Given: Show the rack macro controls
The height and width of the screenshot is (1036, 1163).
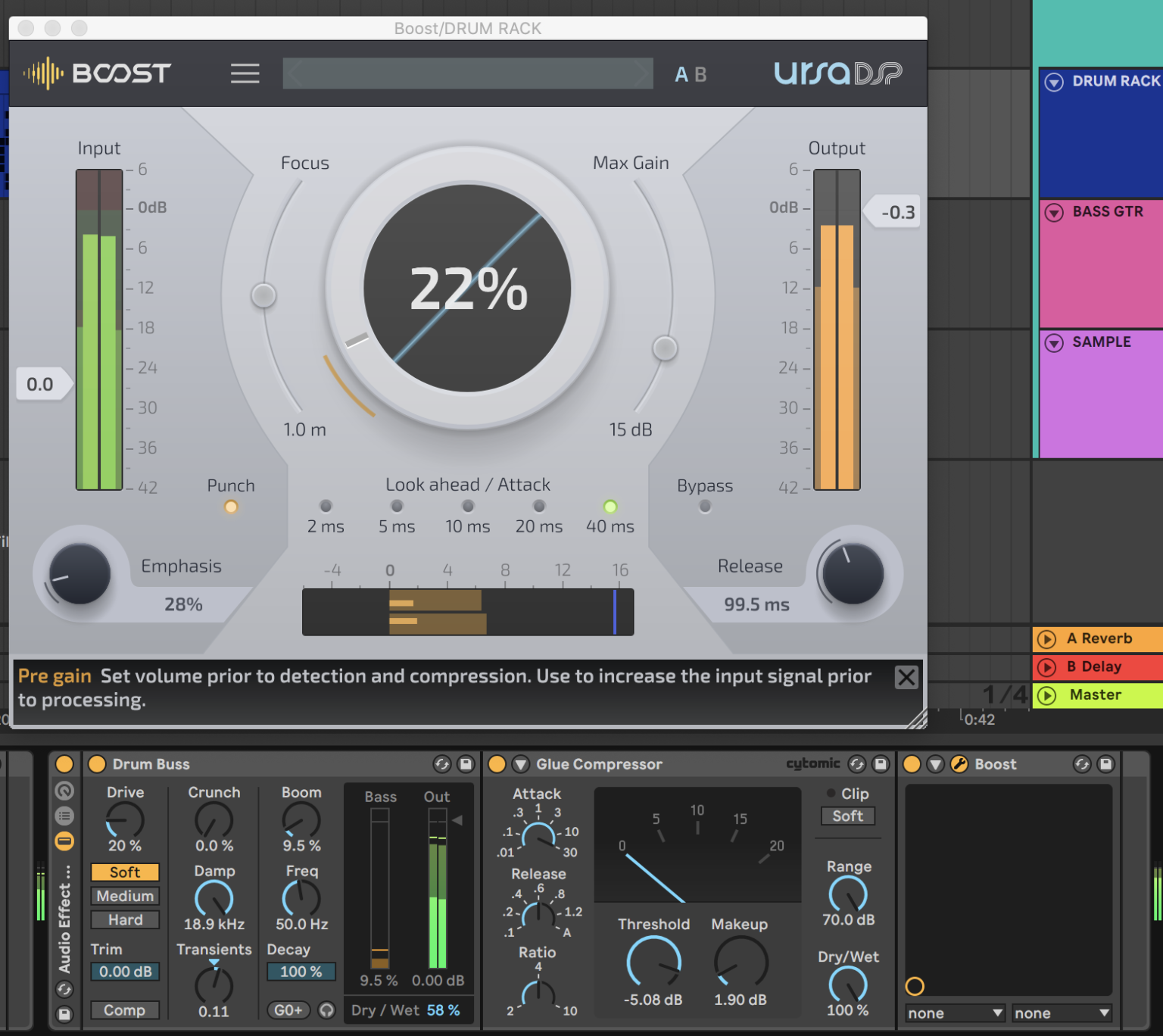Looking at the screenshot, I should pyautogui.click(x=64, y=791).
